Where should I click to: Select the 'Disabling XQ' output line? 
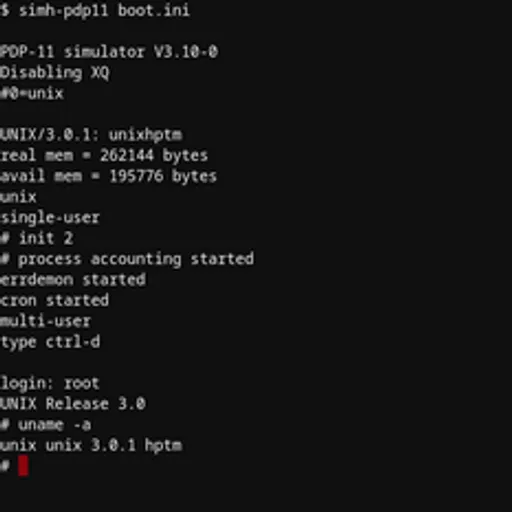[54, 73]
